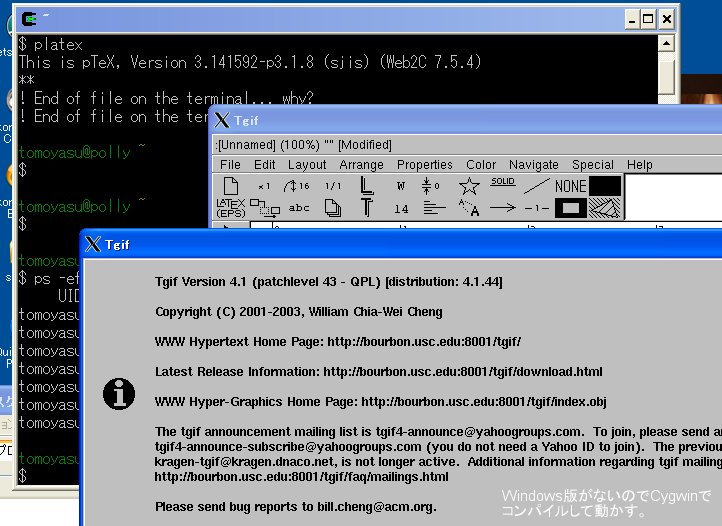Image resolution: width=722 pixels, height=526 pixels.
Task: Click the white message area in Tgif toolbar
Action: point(673,197)
